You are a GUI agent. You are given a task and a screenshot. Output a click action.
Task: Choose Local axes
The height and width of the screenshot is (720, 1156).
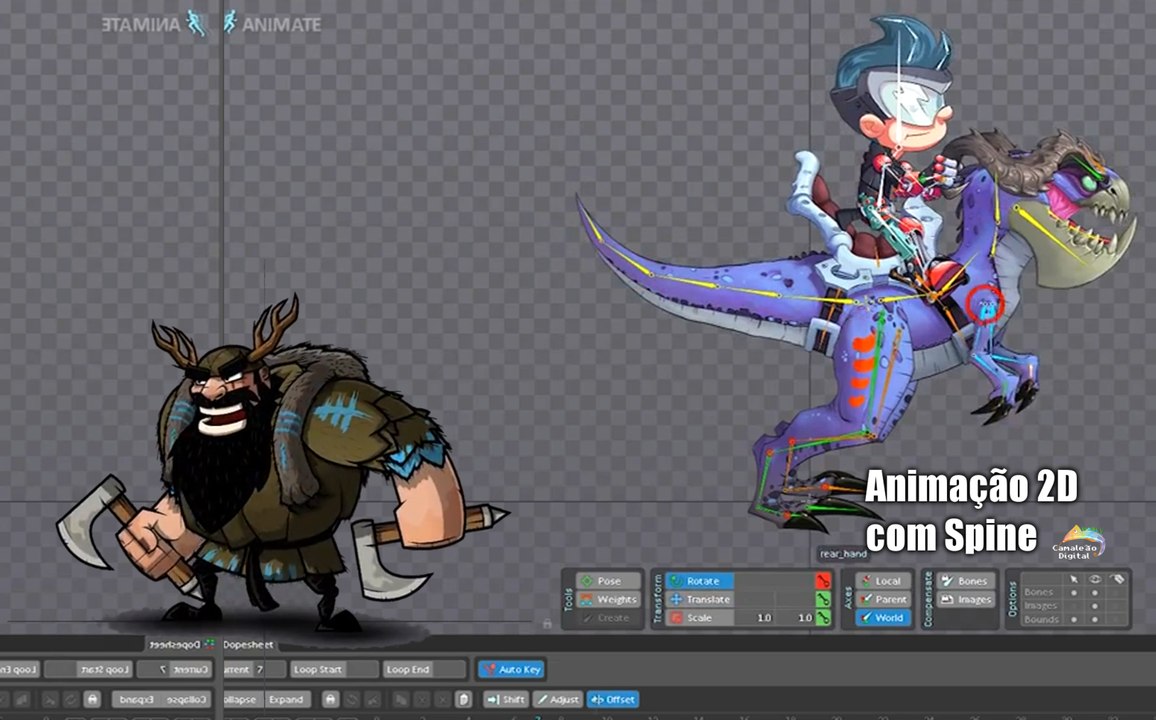coord(882,581)
